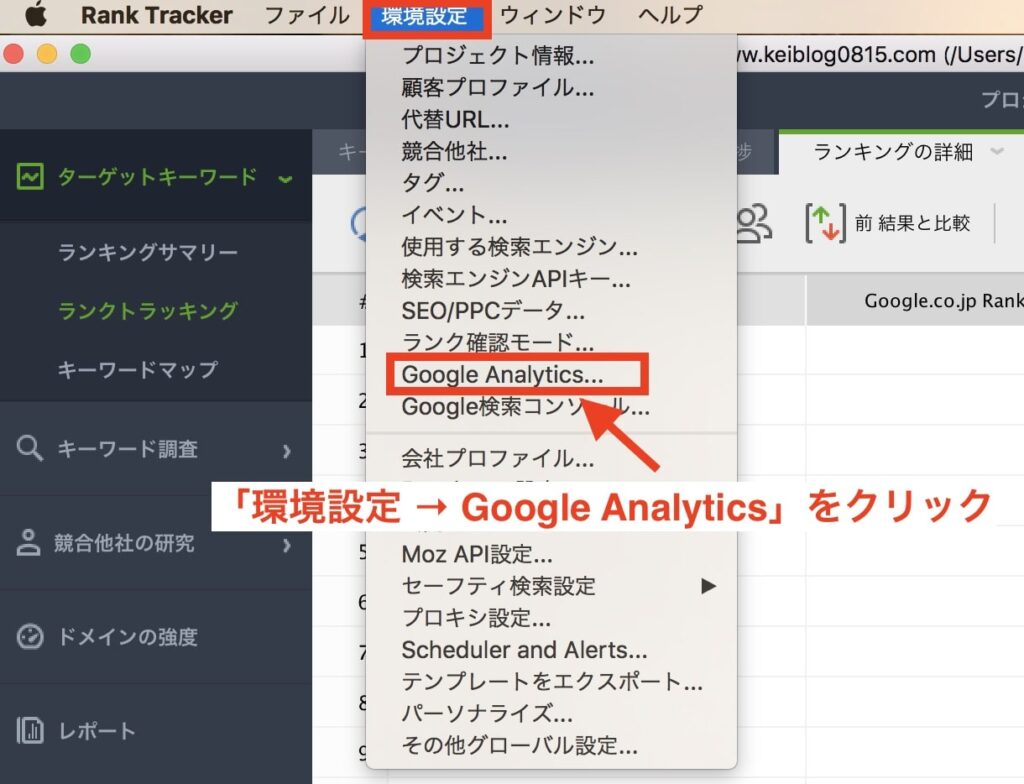Collapse the ターゲットキーワード section chevron
The image size is (1024, 784).
pyautogui.click(x=285, y=179)
